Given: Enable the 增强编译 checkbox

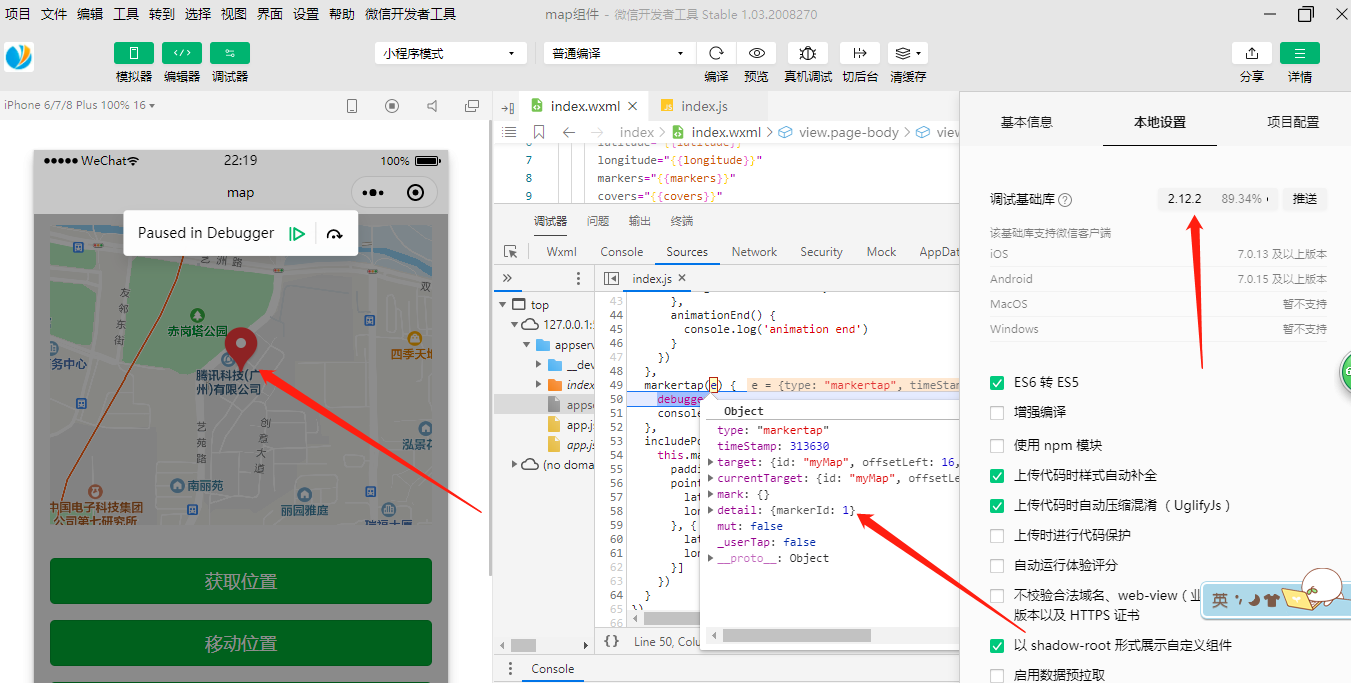Looking at the screenshot, I should (997, 412).
